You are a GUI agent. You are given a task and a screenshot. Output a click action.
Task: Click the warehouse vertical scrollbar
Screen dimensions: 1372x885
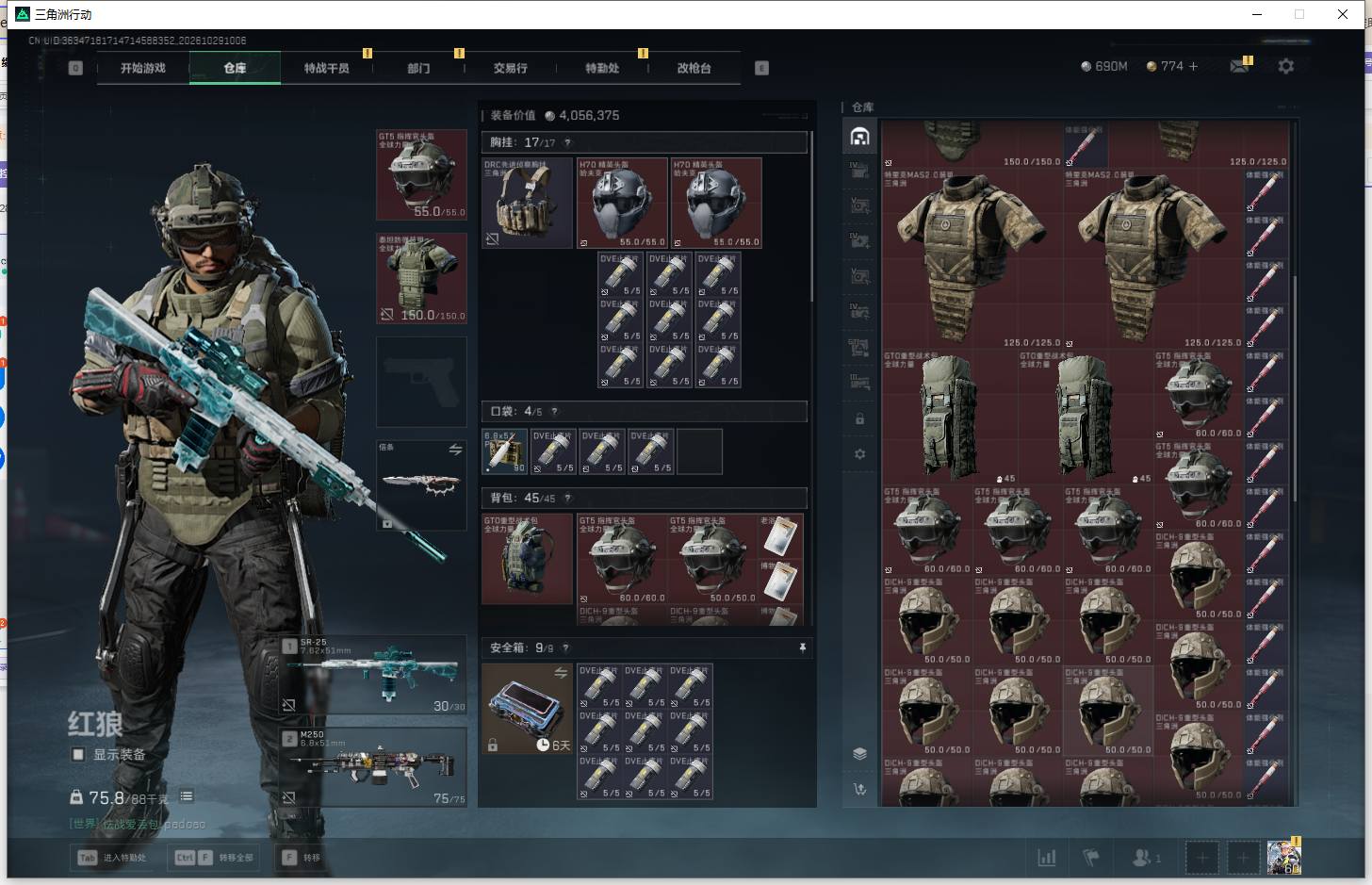point(1295,386)
